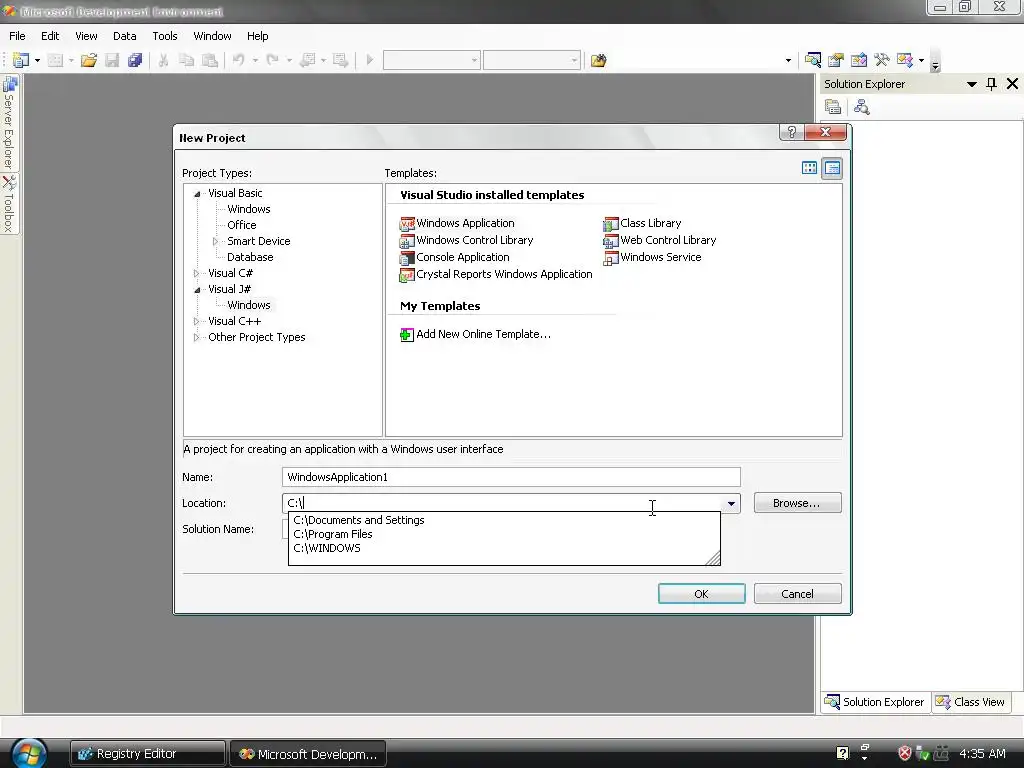
Task: Expand the Visual C++ tree node
Action: click(x=197, y=321)
